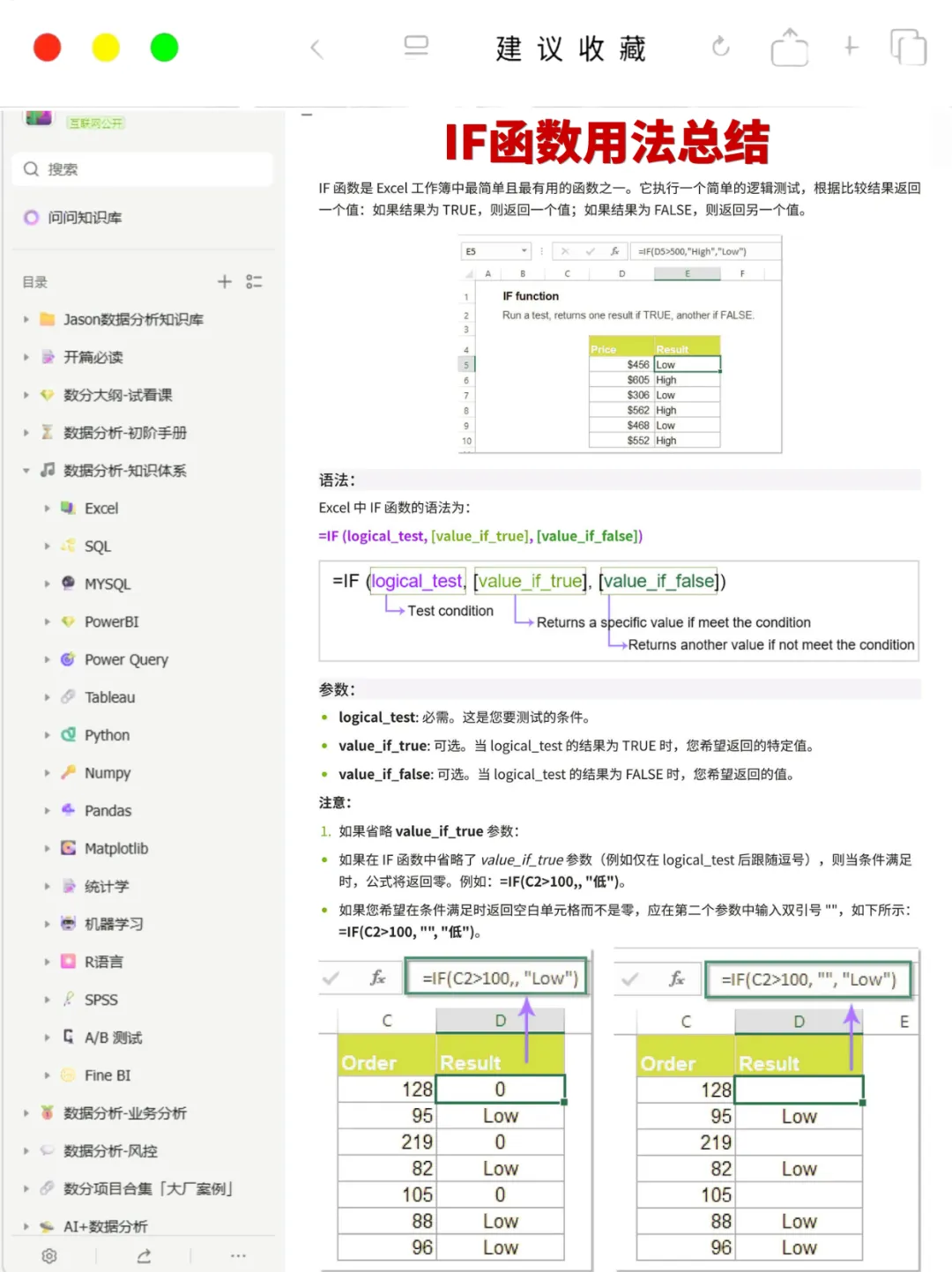This screenshot has width=952, height=1272.
Task: Open the Matplotlib page
Action: (116, 849)
